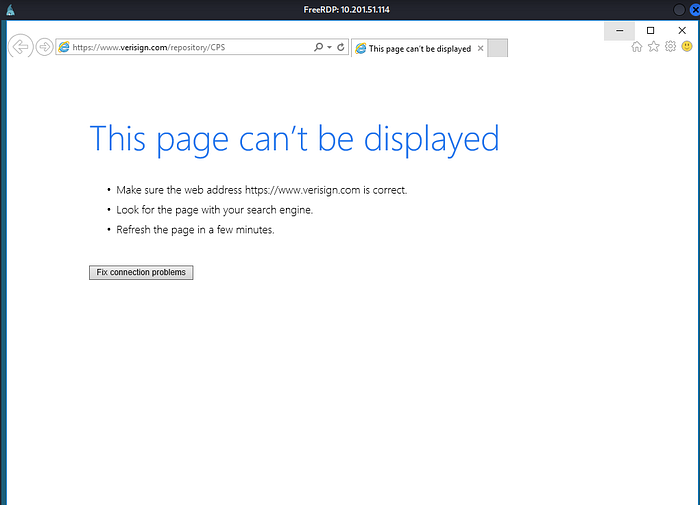Open a new tab with the blank tab button
Image resolution: width=700 pixels, height=505 pixels.
click(497, 48)
